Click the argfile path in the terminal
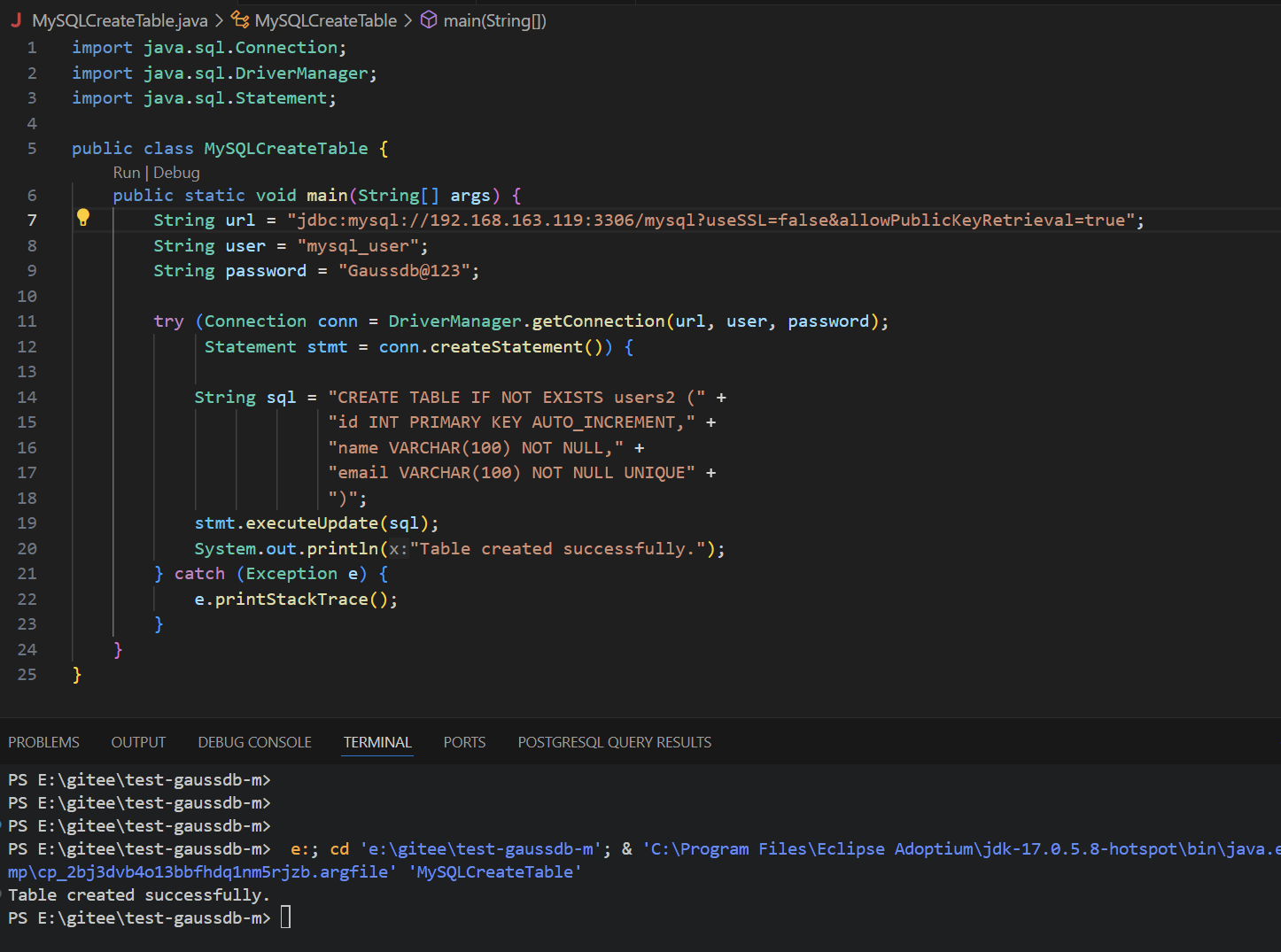Viewport: 1281px width, 952px height. pyautogui.click(x=202, y=871)
